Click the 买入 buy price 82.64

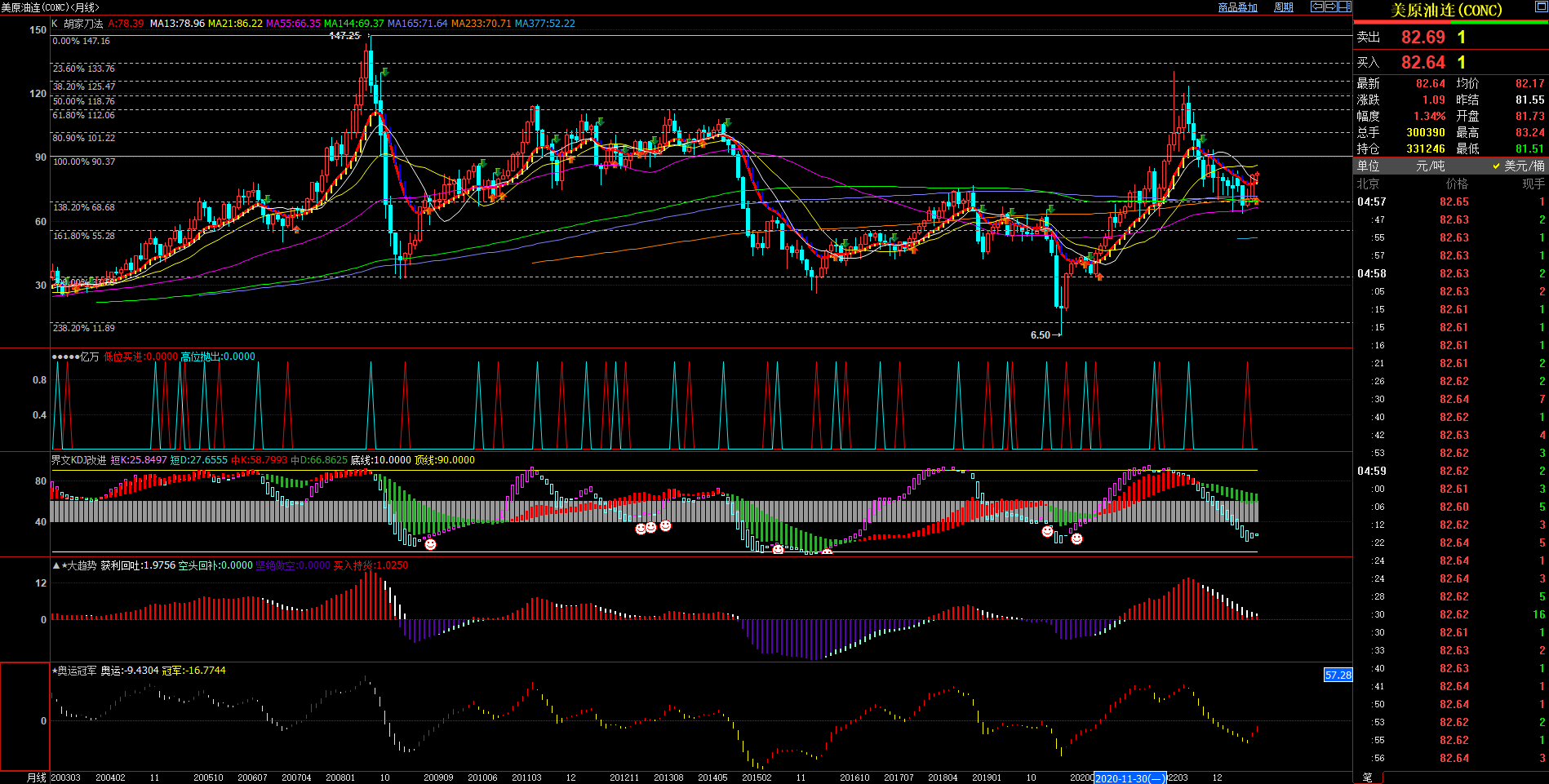point(1423,63)
